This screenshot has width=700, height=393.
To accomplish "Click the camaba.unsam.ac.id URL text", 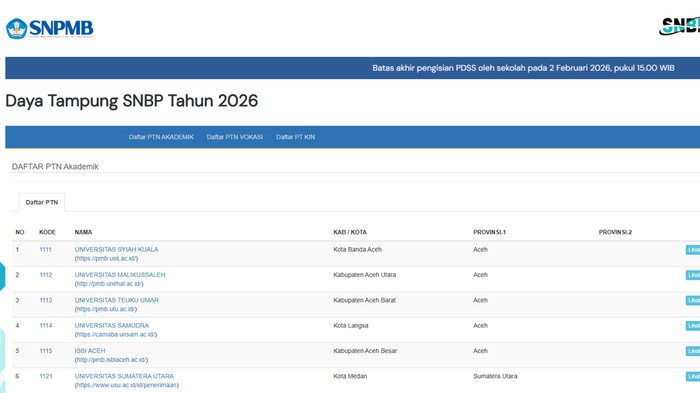I will click(116, 334).
